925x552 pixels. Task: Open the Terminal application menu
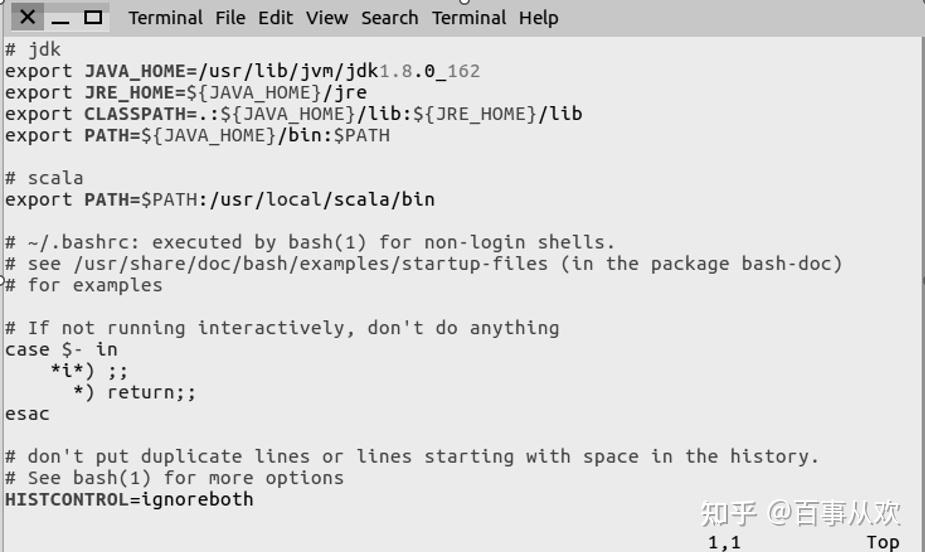point(165,18)
